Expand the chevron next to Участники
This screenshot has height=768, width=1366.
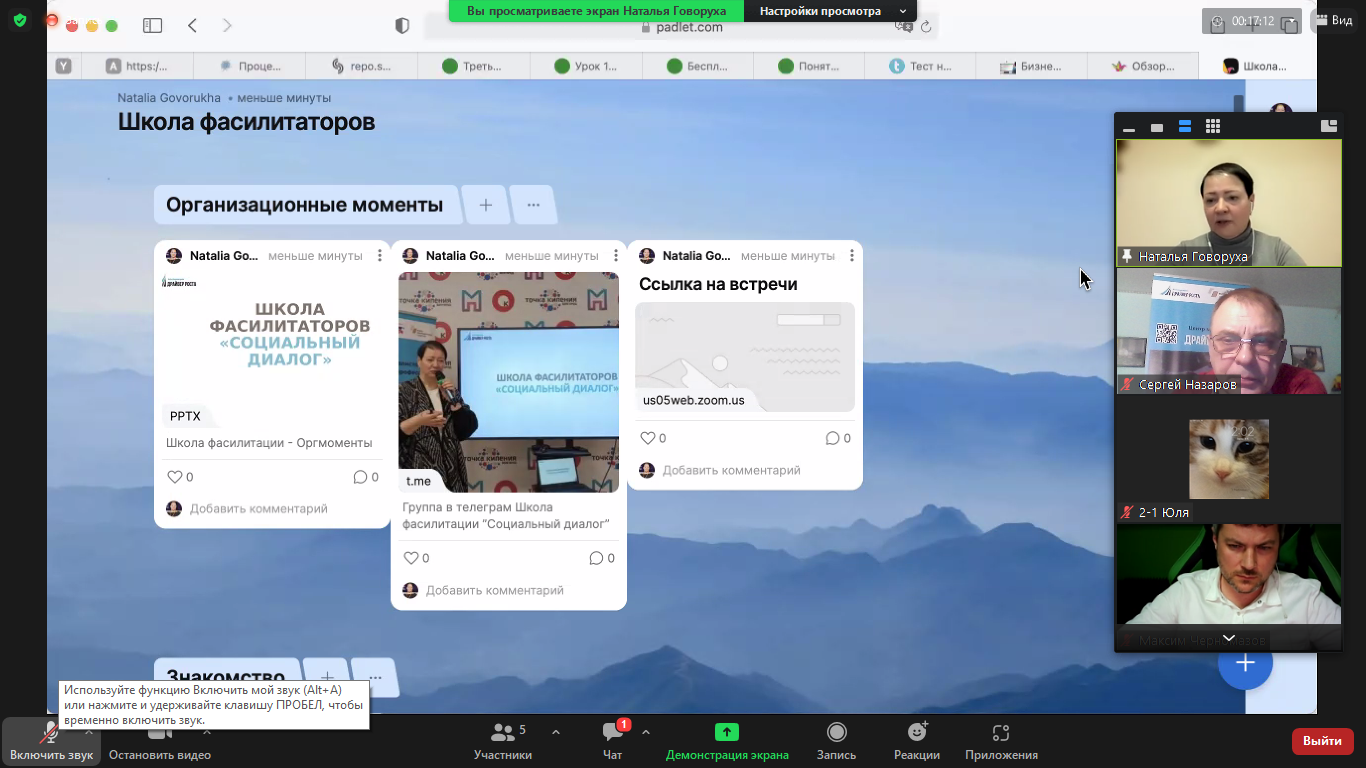[556, 732]
